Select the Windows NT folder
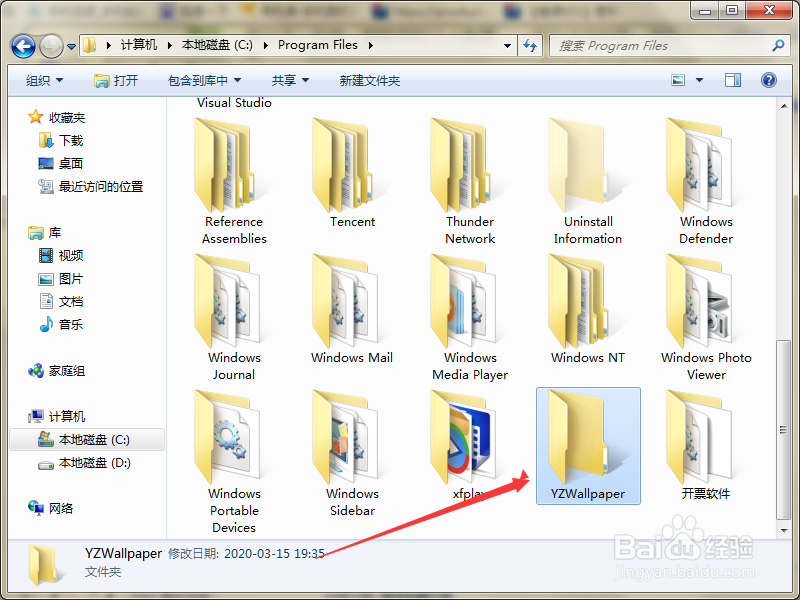800x600 pixels. [x=588, y=310]
